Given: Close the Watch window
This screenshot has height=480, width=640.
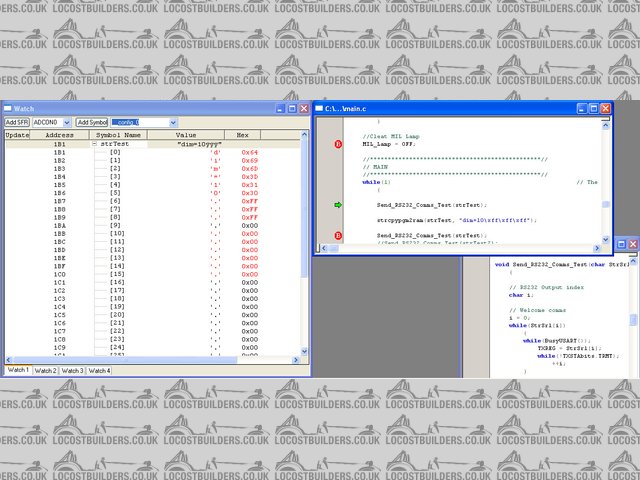Looking at the screenshot, I should [x=304, y=109].
